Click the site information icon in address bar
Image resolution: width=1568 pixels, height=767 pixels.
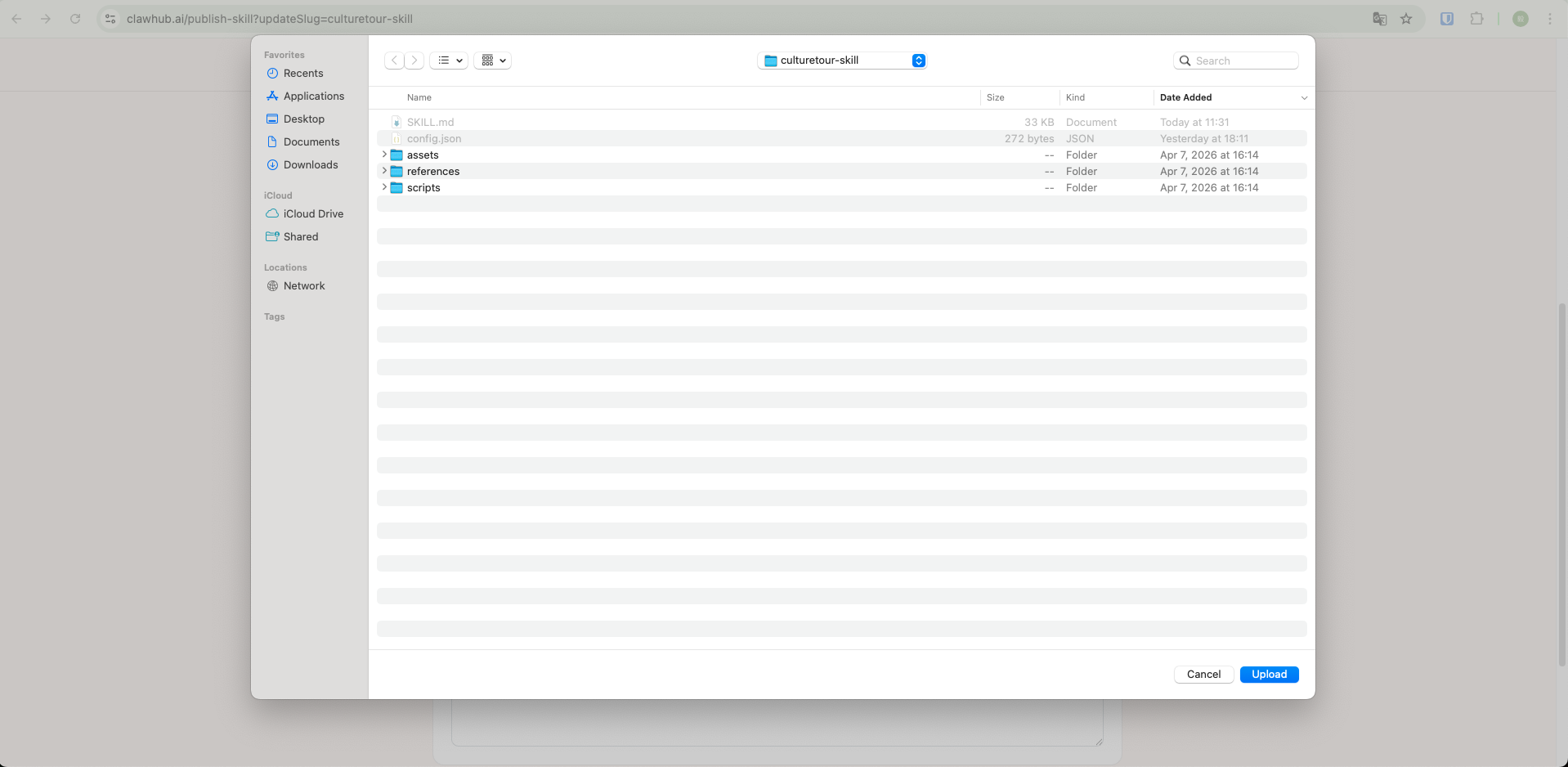coord(110,19)
